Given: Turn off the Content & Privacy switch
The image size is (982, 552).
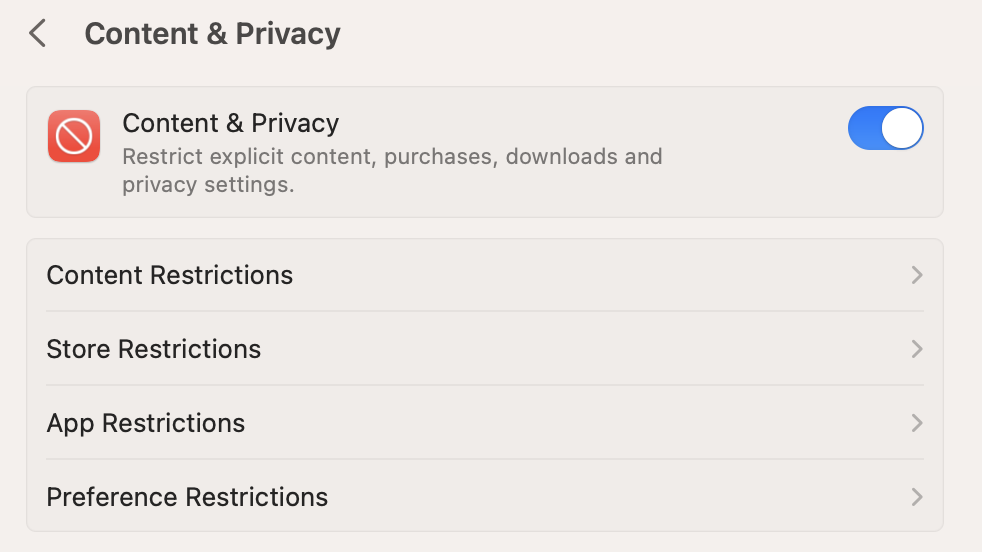Looking at the screenshot, I should [886, 128].
